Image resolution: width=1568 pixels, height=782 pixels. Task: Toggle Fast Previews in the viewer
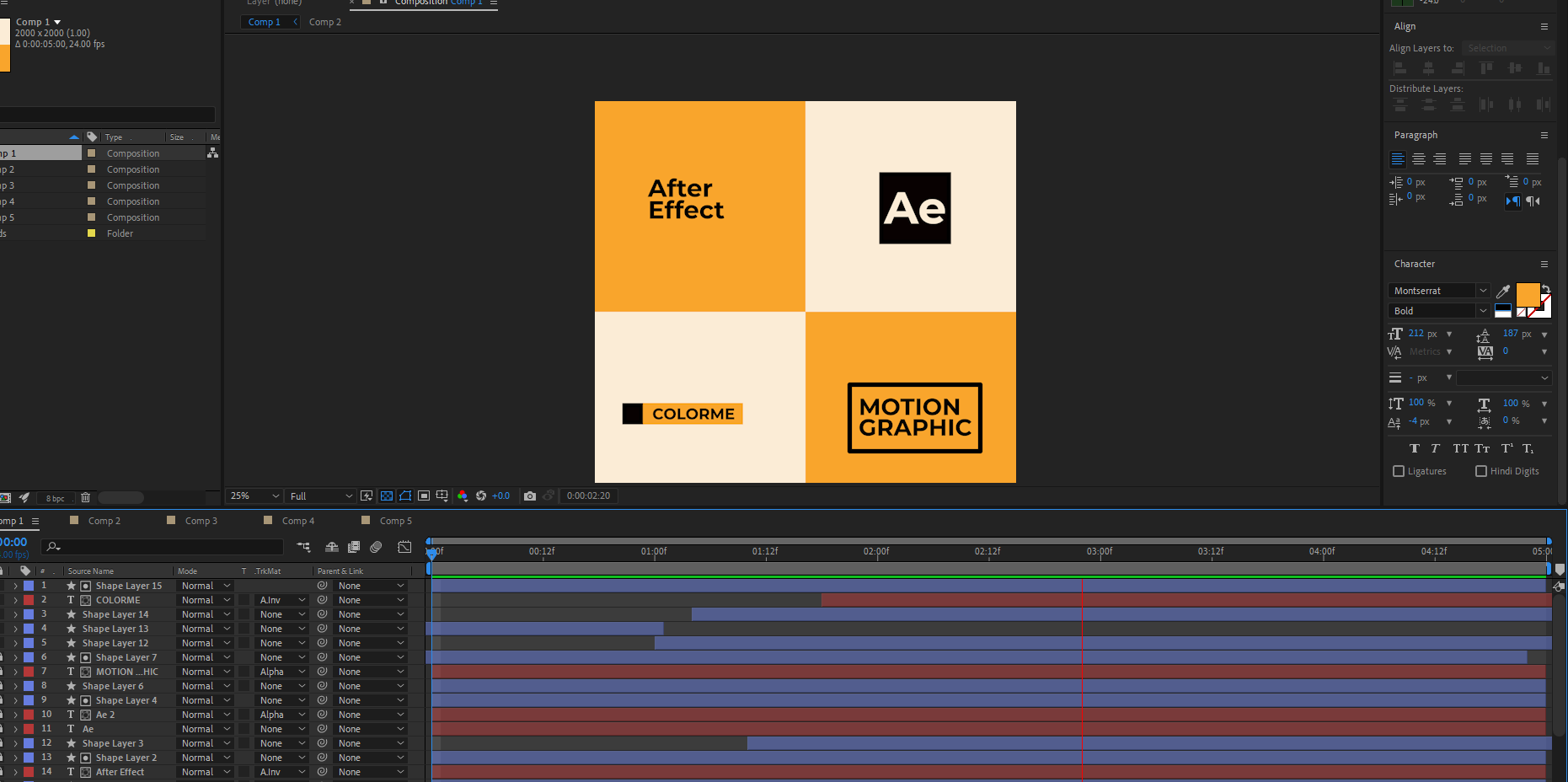coord(367,496)
